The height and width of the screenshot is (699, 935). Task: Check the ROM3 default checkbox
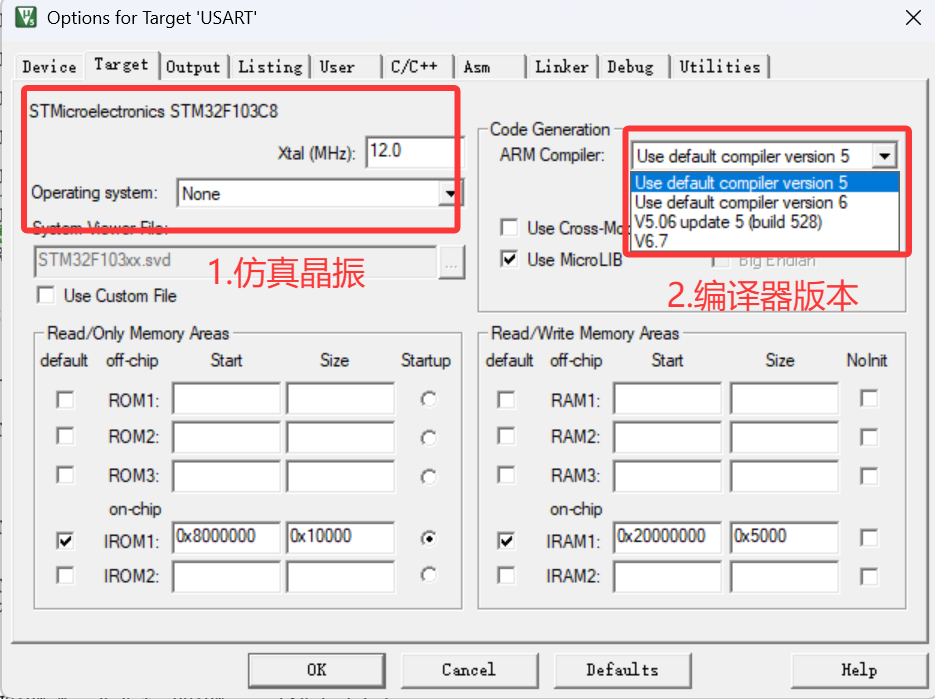pos(65,475)
